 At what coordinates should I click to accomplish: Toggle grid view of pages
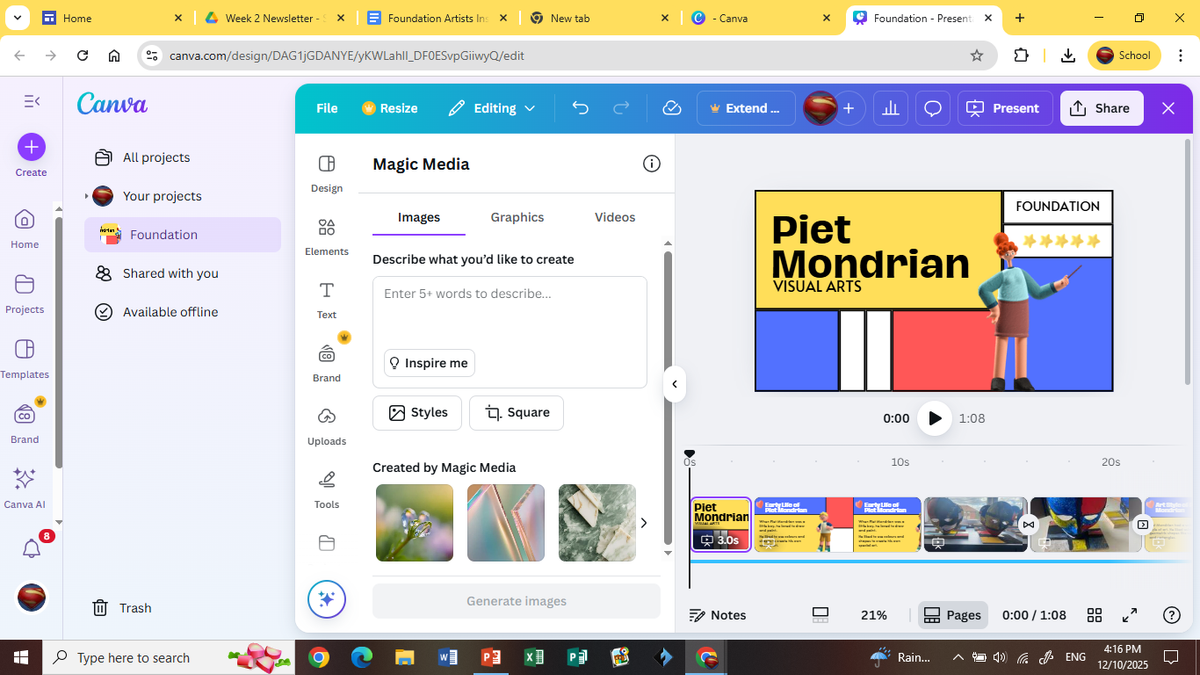pos(1094,615)
